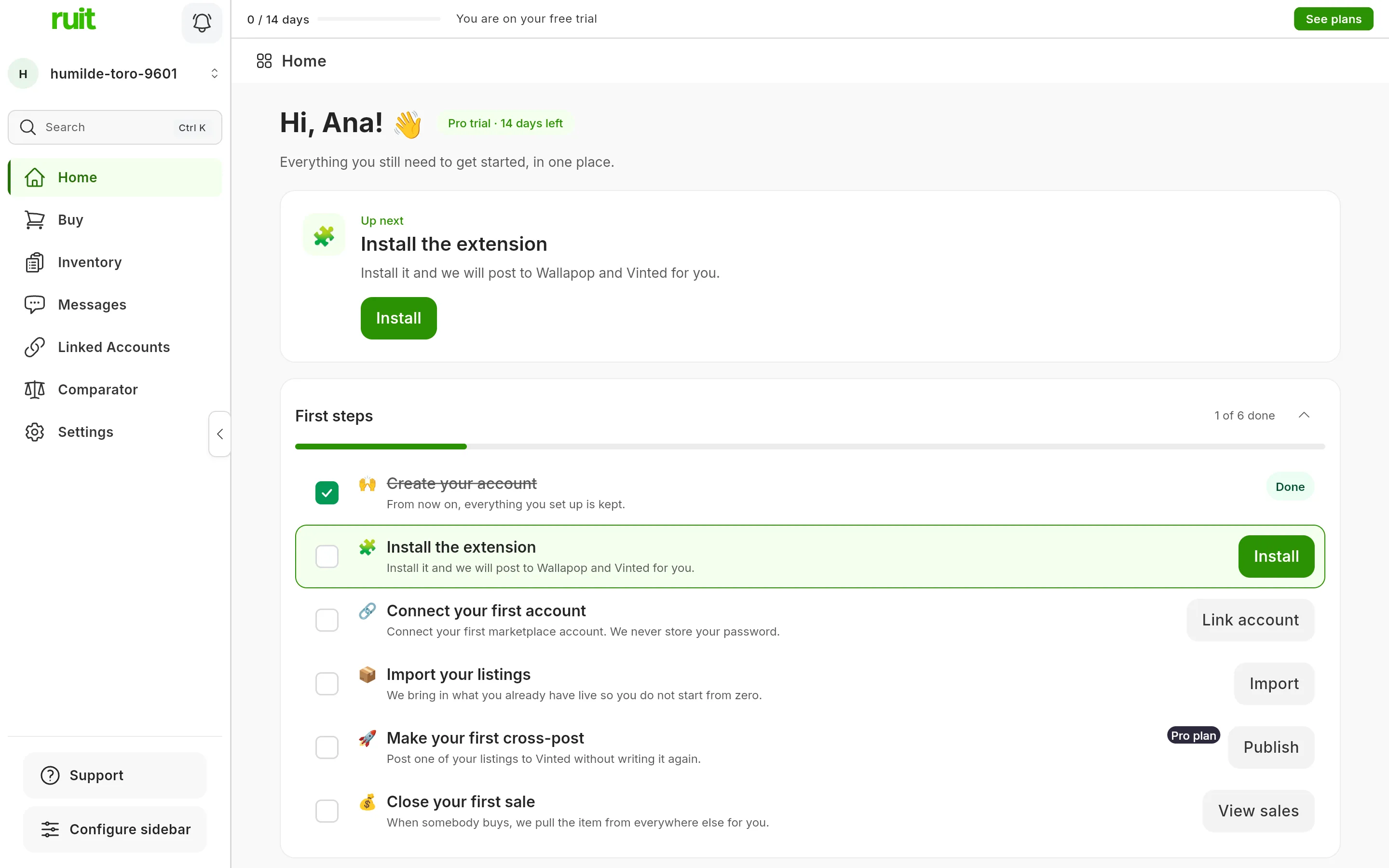Open the Buy page

pos(115,220)
